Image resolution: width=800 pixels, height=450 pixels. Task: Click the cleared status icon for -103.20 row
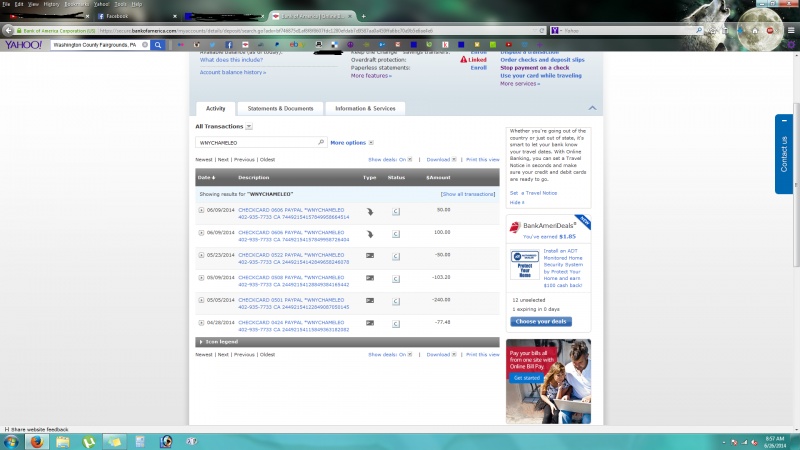click(x=396, y=279)
